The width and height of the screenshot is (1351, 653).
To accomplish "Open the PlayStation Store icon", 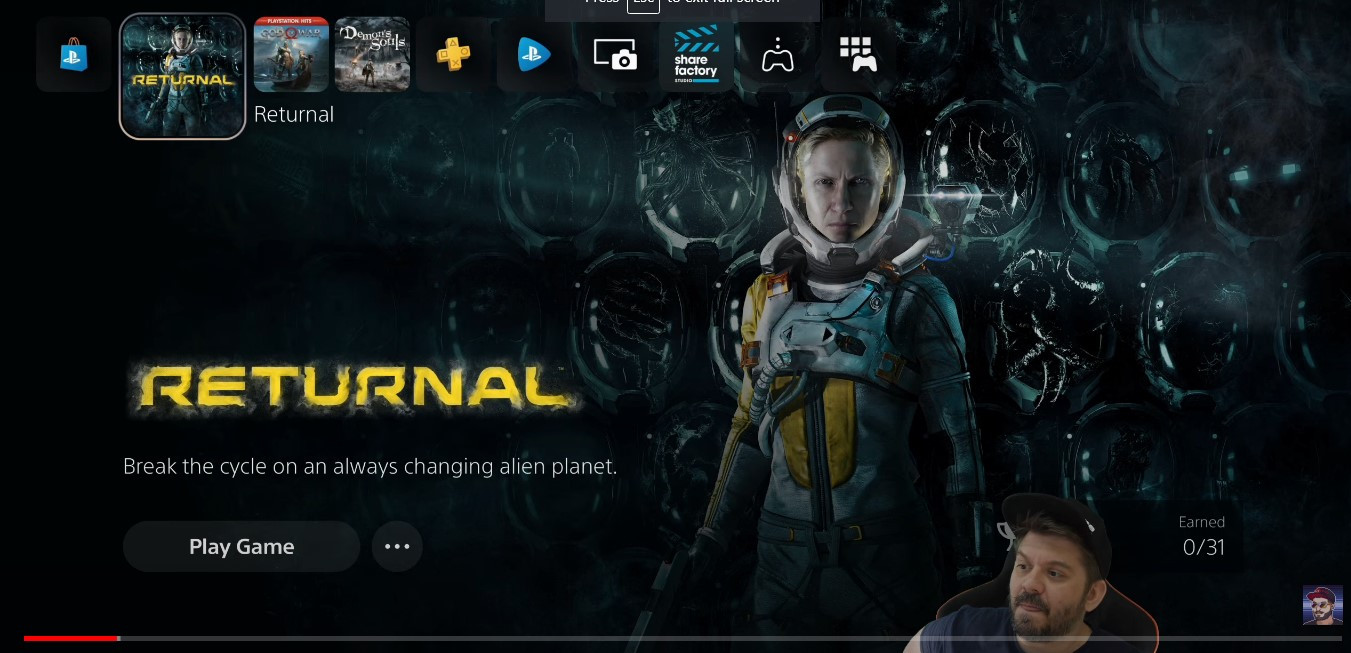I will (74, 55).
